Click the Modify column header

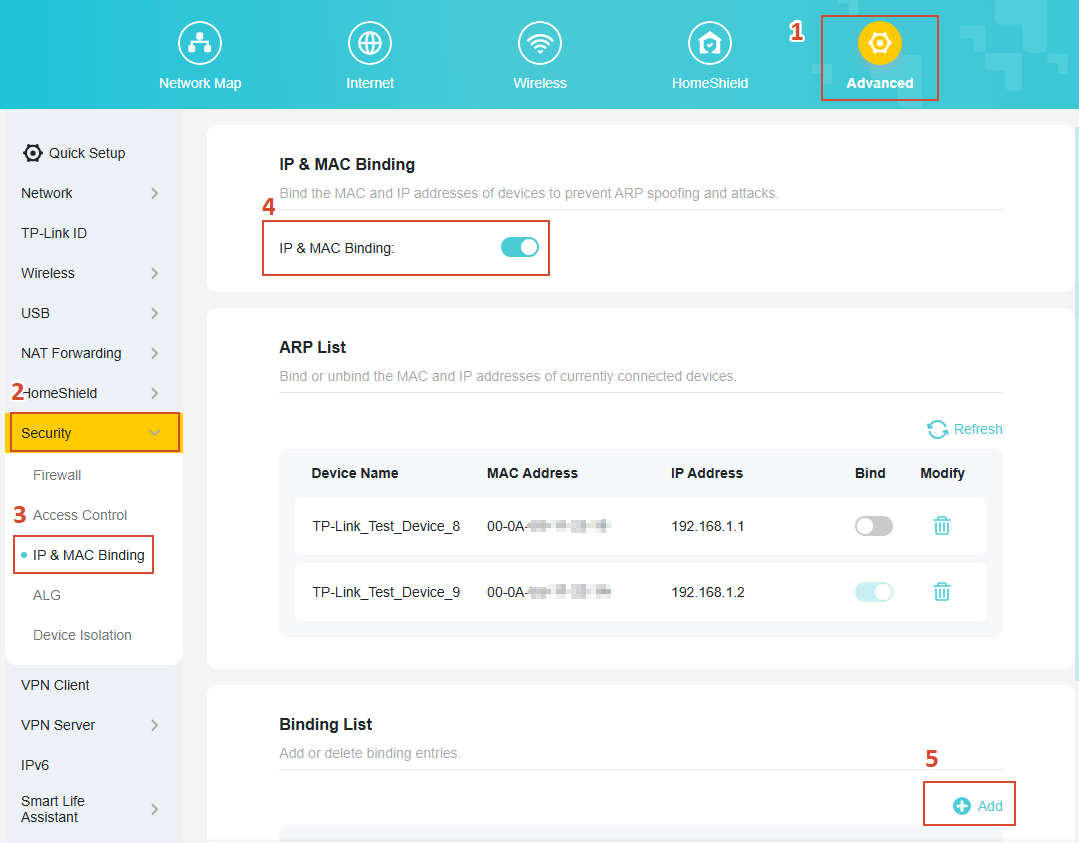point(942,473)
